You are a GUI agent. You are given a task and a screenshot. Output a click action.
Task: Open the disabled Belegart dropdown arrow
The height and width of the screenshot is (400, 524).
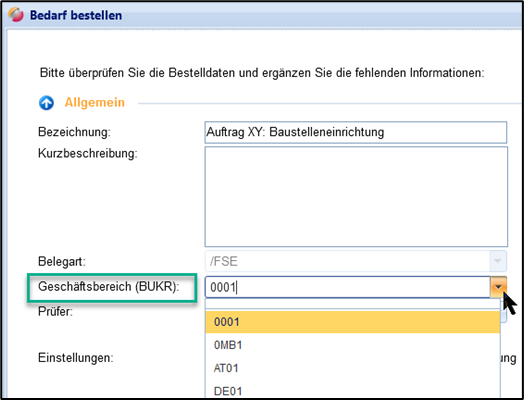[498, 261]
